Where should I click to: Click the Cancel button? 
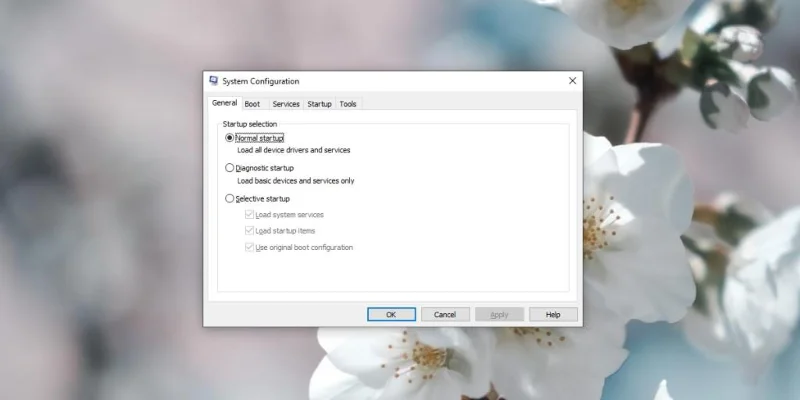click(x=445, y=314)
